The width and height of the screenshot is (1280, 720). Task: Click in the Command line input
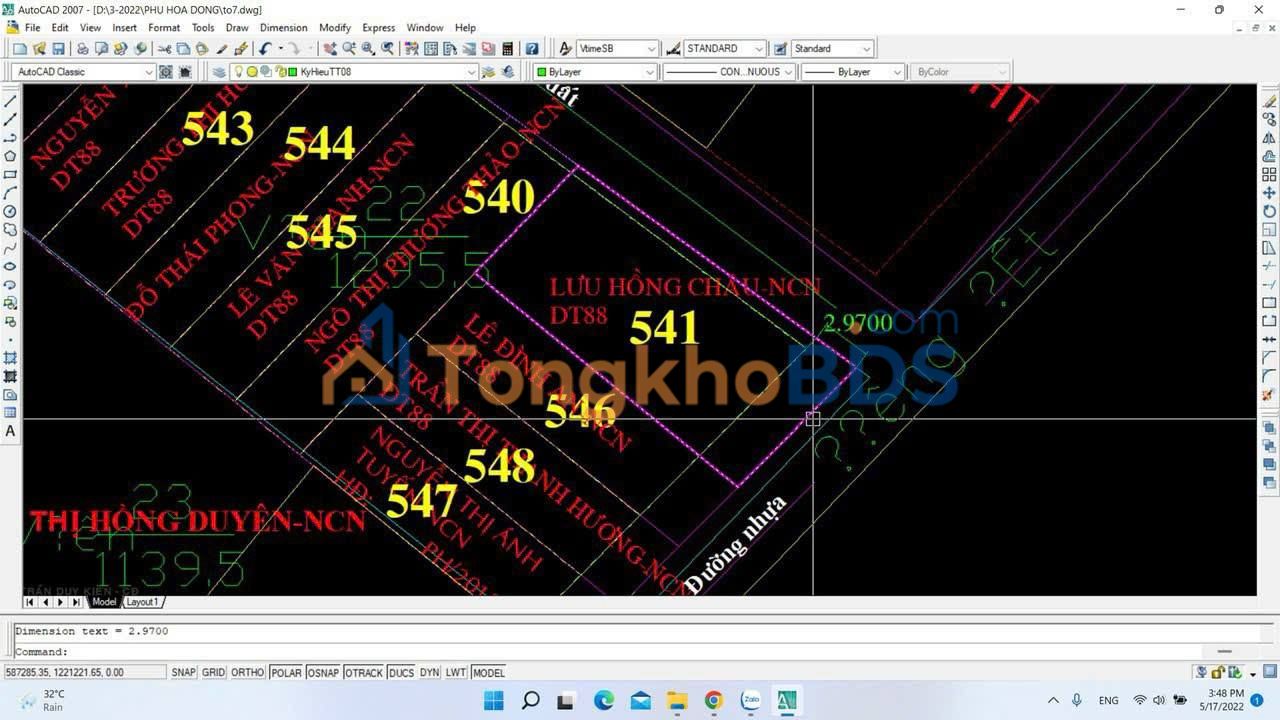click(x=600, y=652)
